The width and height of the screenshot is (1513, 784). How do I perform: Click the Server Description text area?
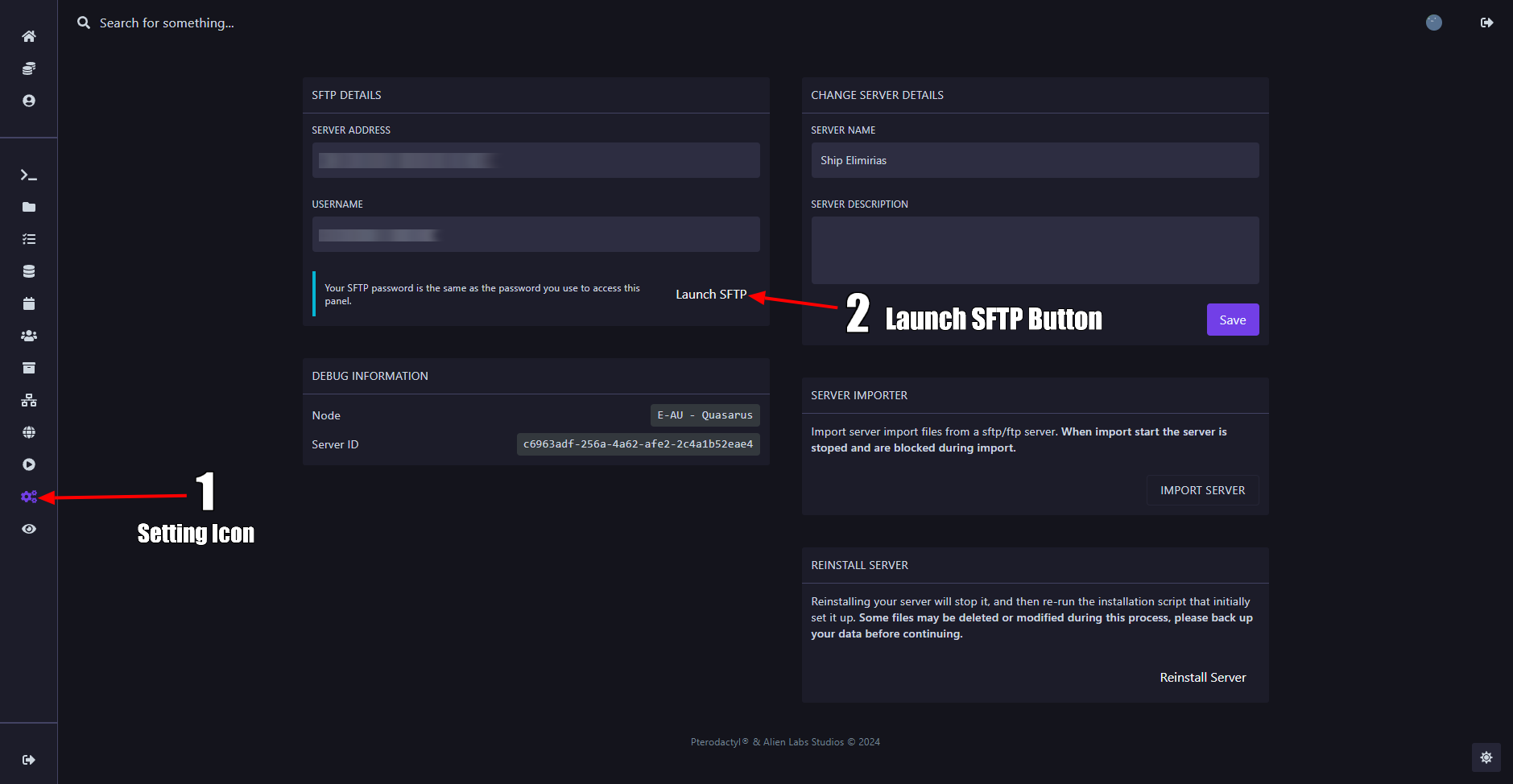(1035, 250)
